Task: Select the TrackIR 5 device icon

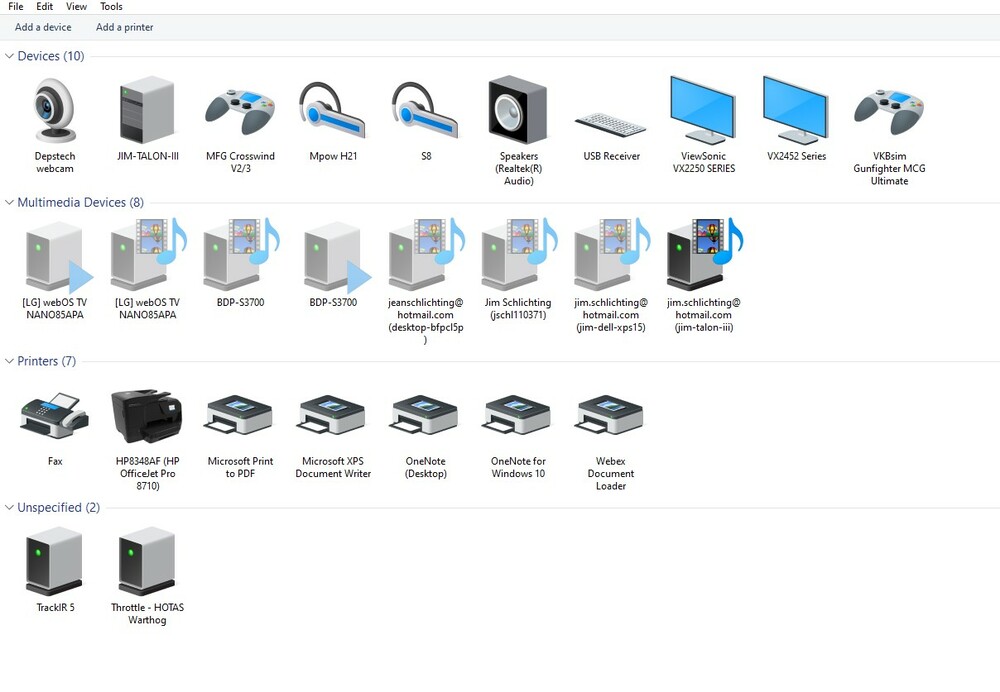Action: (54, 561)
